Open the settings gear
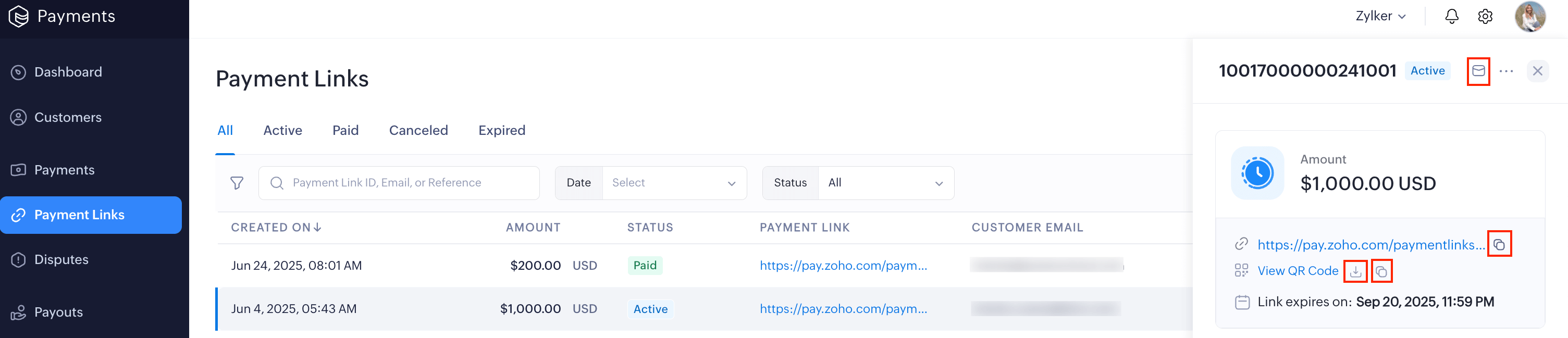The height and width of the screenshot is (338, 1568). click(x=1485, y=17)
